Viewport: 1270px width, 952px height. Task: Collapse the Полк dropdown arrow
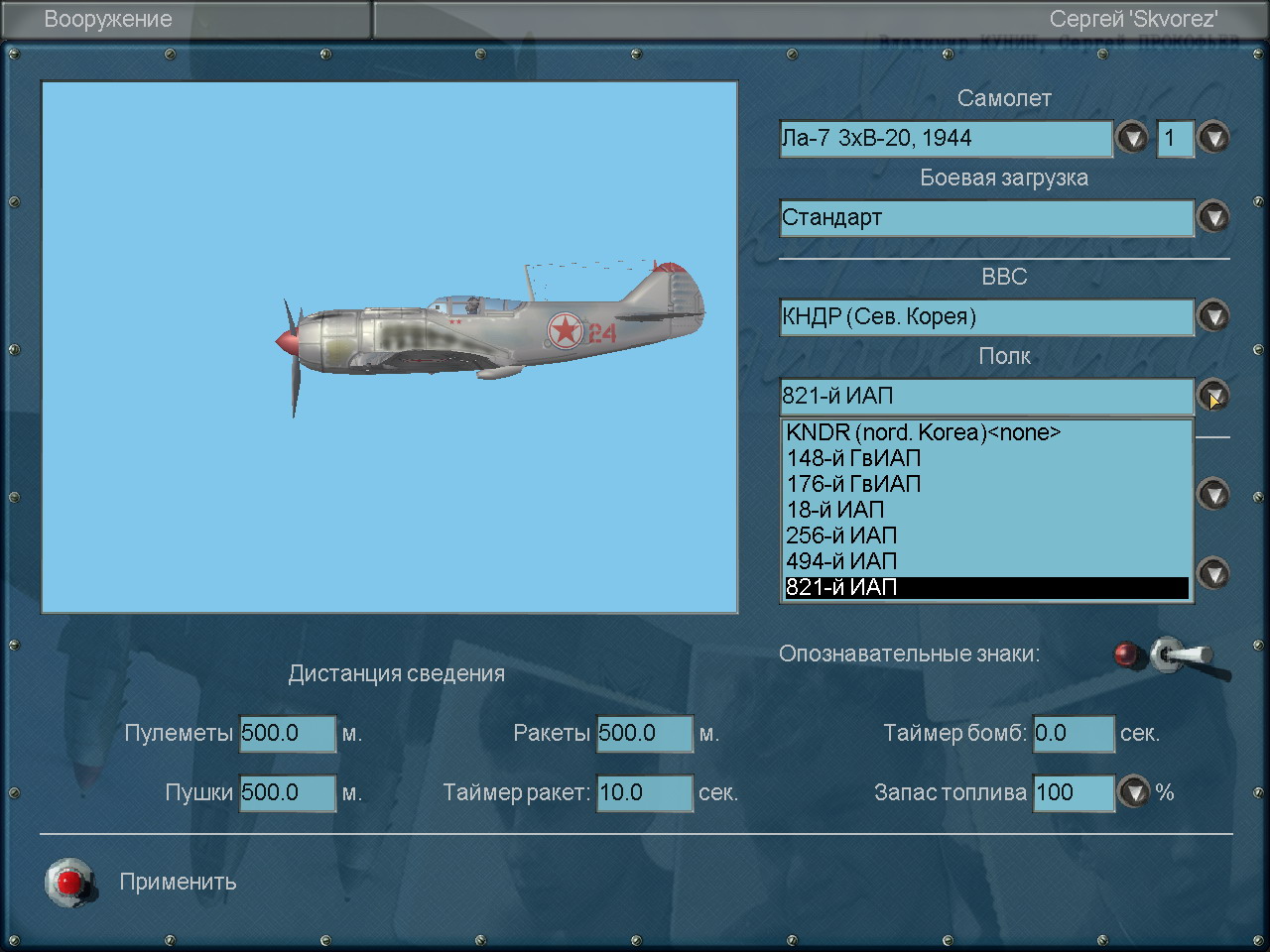[1213, 396]
